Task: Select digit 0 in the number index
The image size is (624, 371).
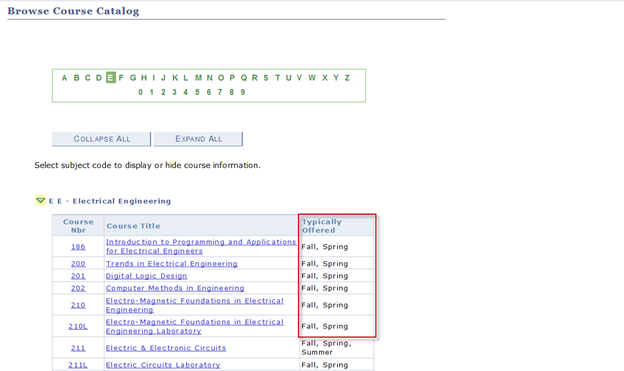Action: 140,92
